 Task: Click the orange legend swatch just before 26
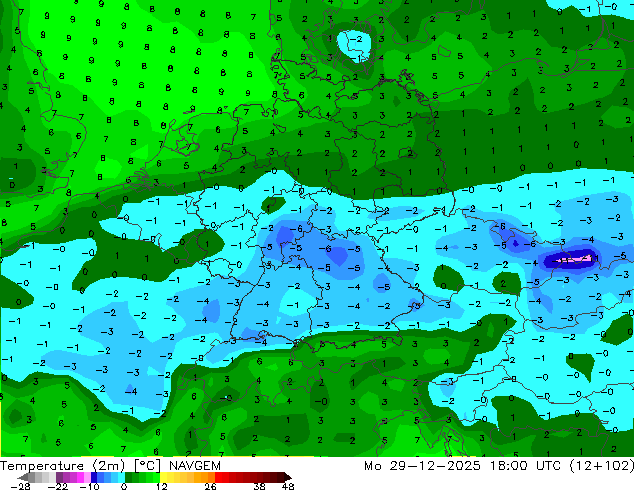pos(211,477)
